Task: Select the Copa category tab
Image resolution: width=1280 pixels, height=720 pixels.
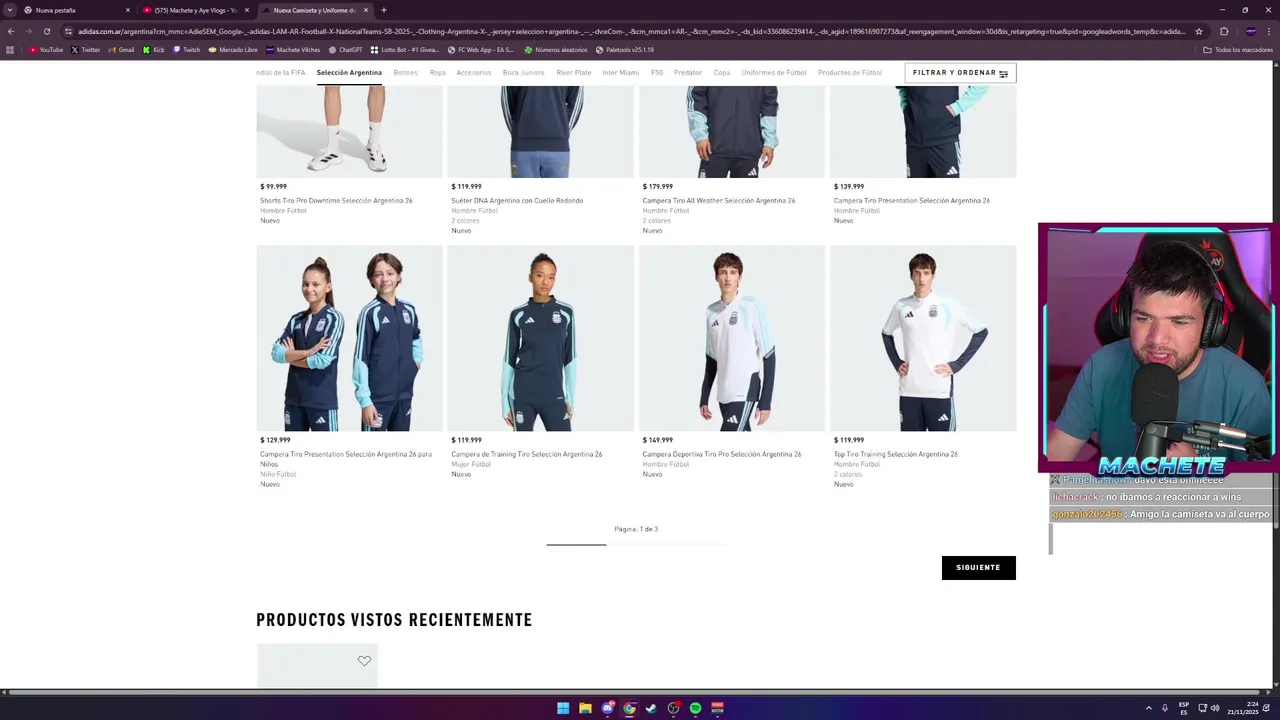Action: [x=722, y=72]
